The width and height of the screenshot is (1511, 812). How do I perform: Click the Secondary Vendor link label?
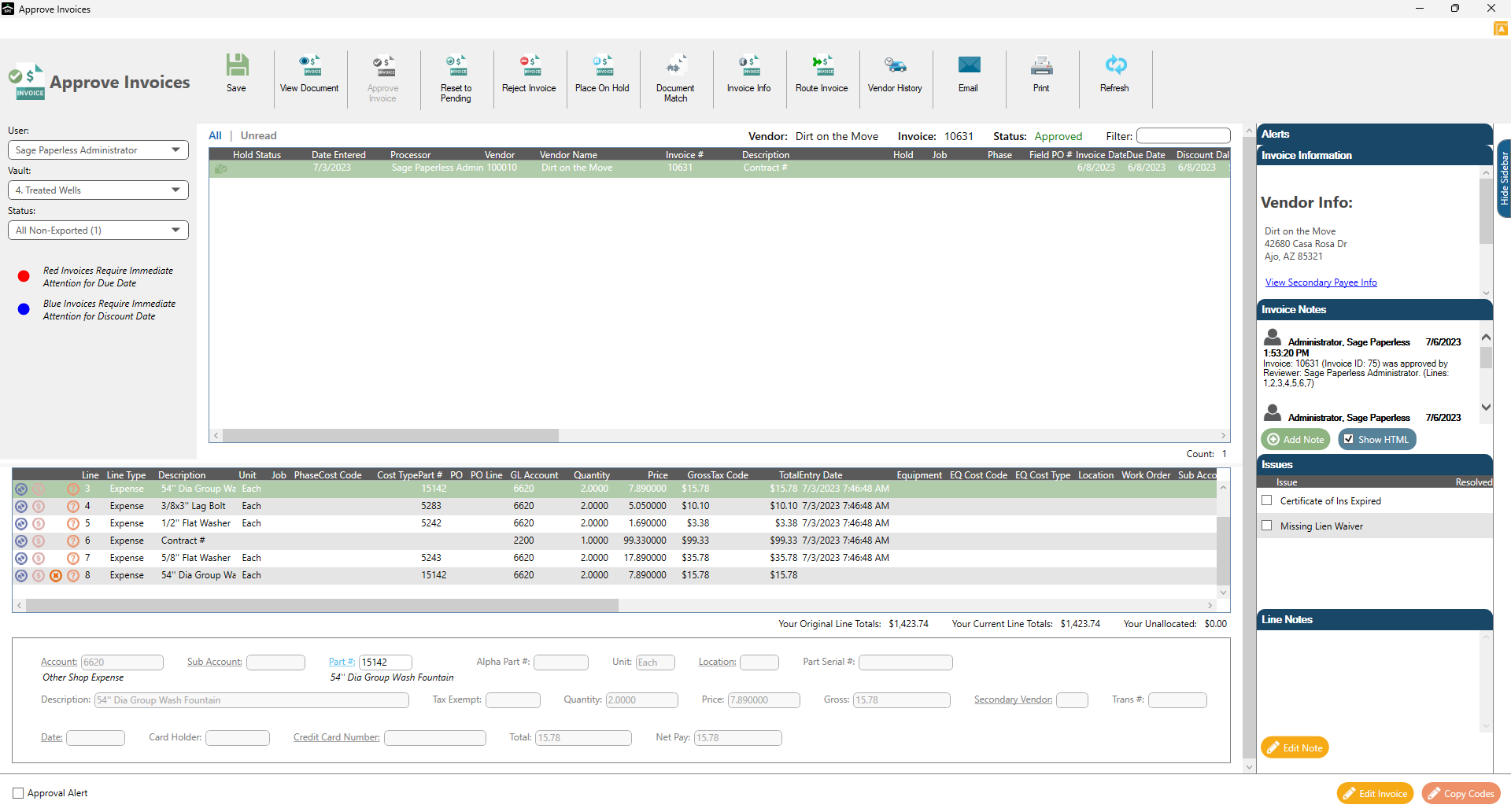click(x=1013, y=699)
